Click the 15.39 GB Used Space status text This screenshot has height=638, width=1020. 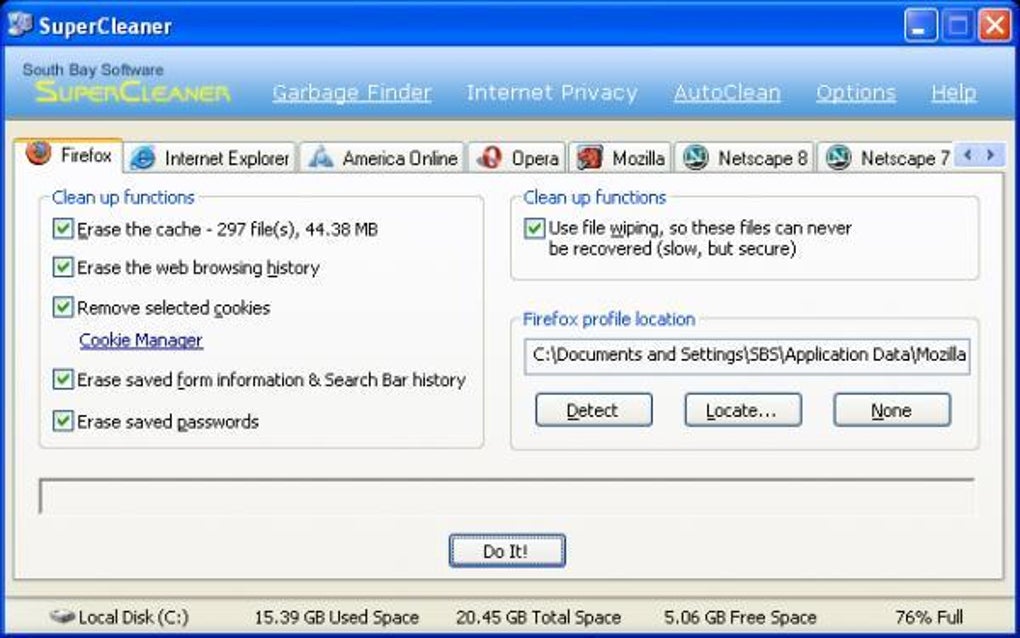(336, 617)
